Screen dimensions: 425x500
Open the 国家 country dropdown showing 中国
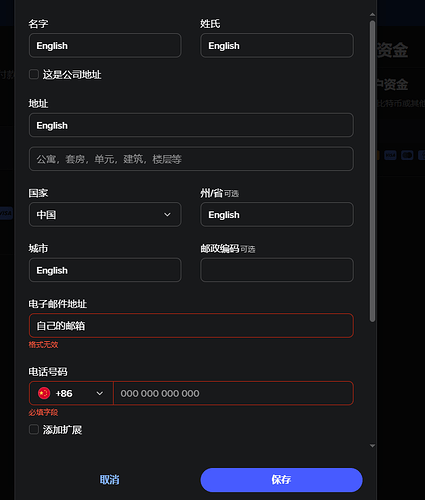pyautogui.click(x=105, y=214)
